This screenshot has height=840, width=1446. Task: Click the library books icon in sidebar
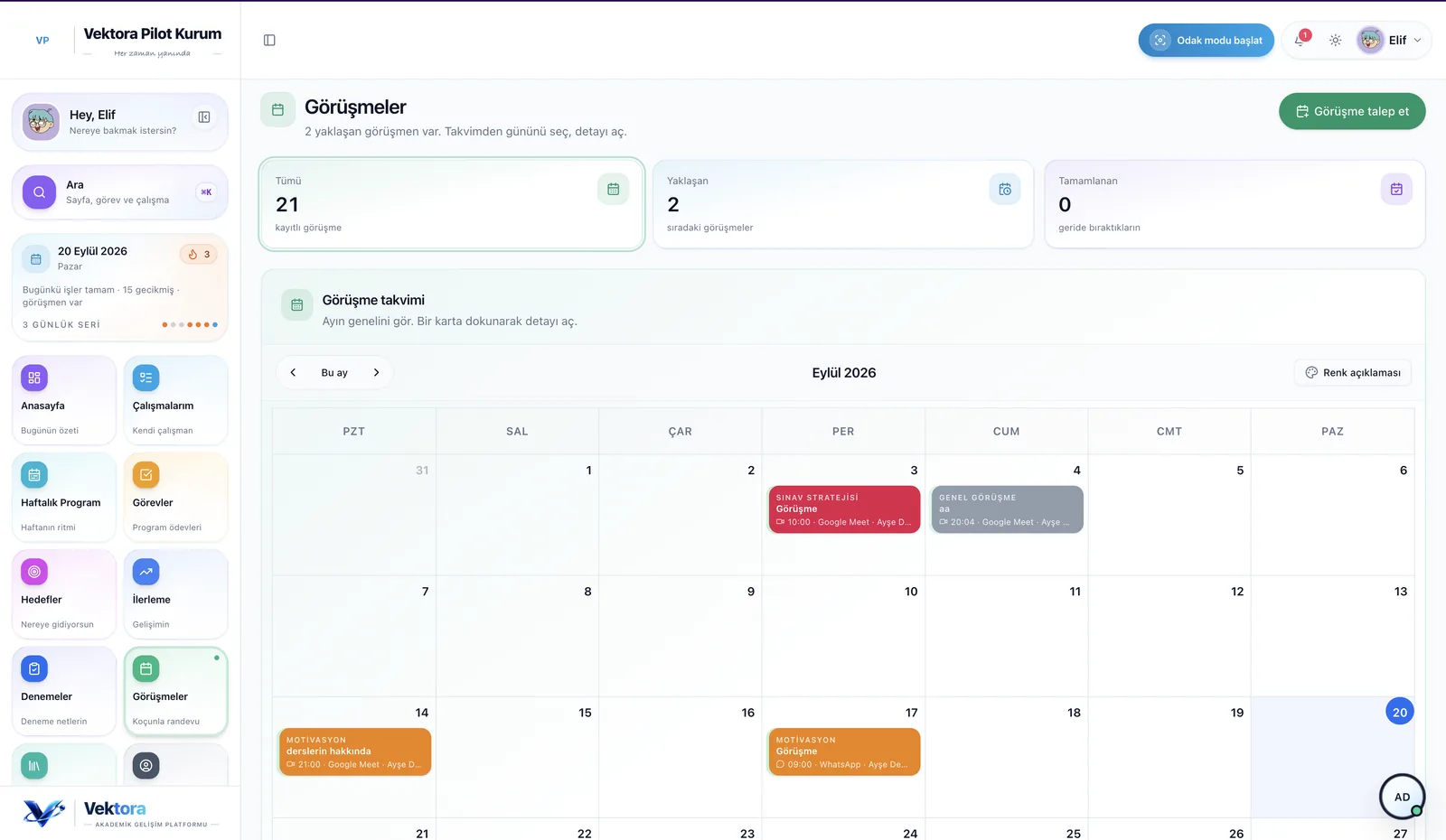pos(34,765)
